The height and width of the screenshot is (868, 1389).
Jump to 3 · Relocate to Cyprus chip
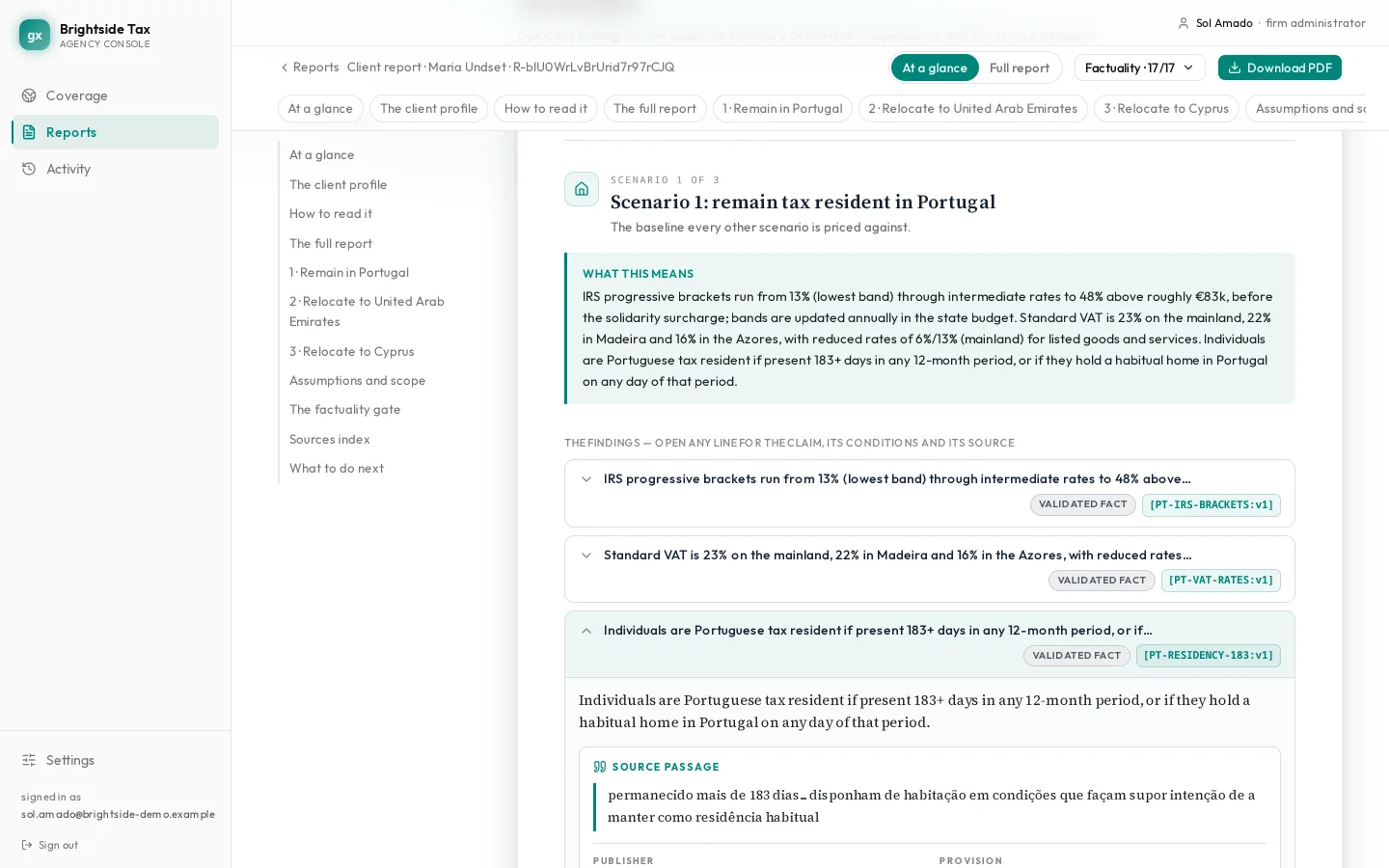[1166, 109]
